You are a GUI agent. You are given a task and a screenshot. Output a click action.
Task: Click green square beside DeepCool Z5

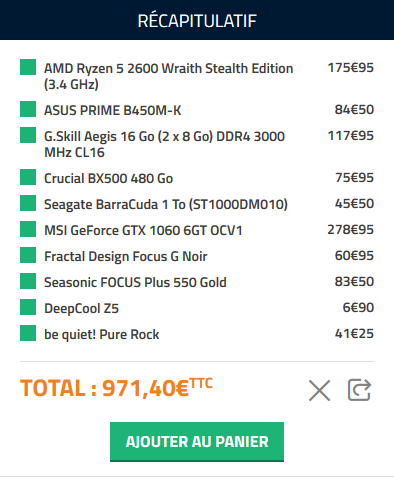coord(28,307)
